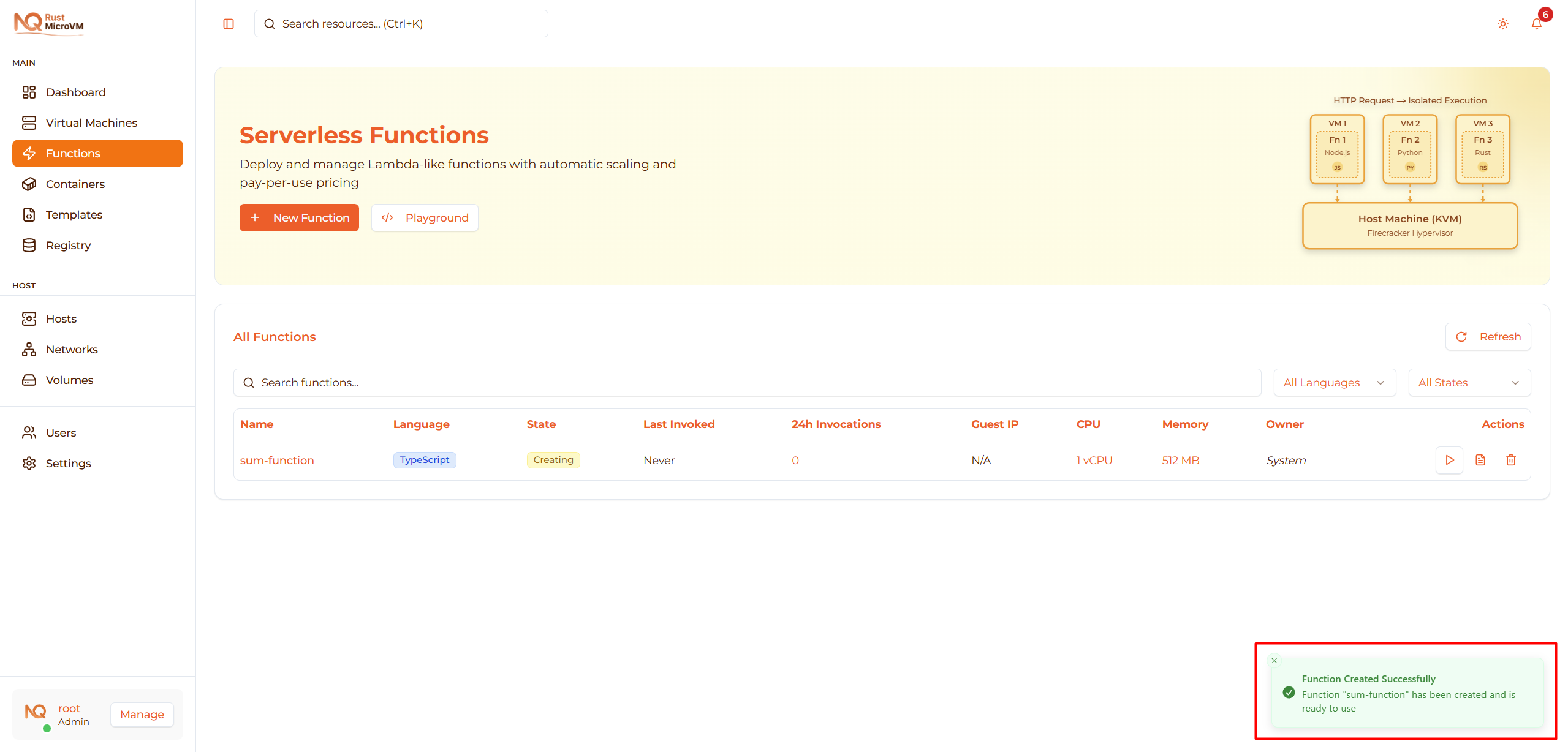Toggle the root user online status indicator

point(46,729)
